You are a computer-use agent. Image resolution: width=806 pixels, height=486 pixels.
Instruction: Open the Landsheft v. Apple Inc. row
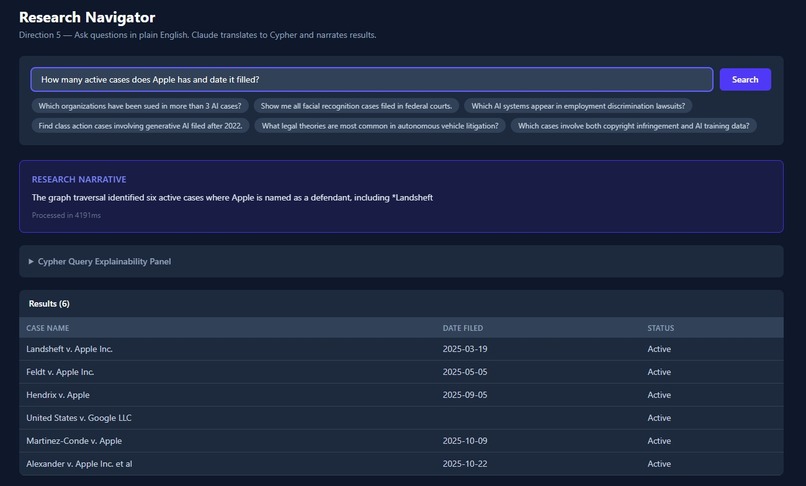pyautogui.click(x=401, y=349)
